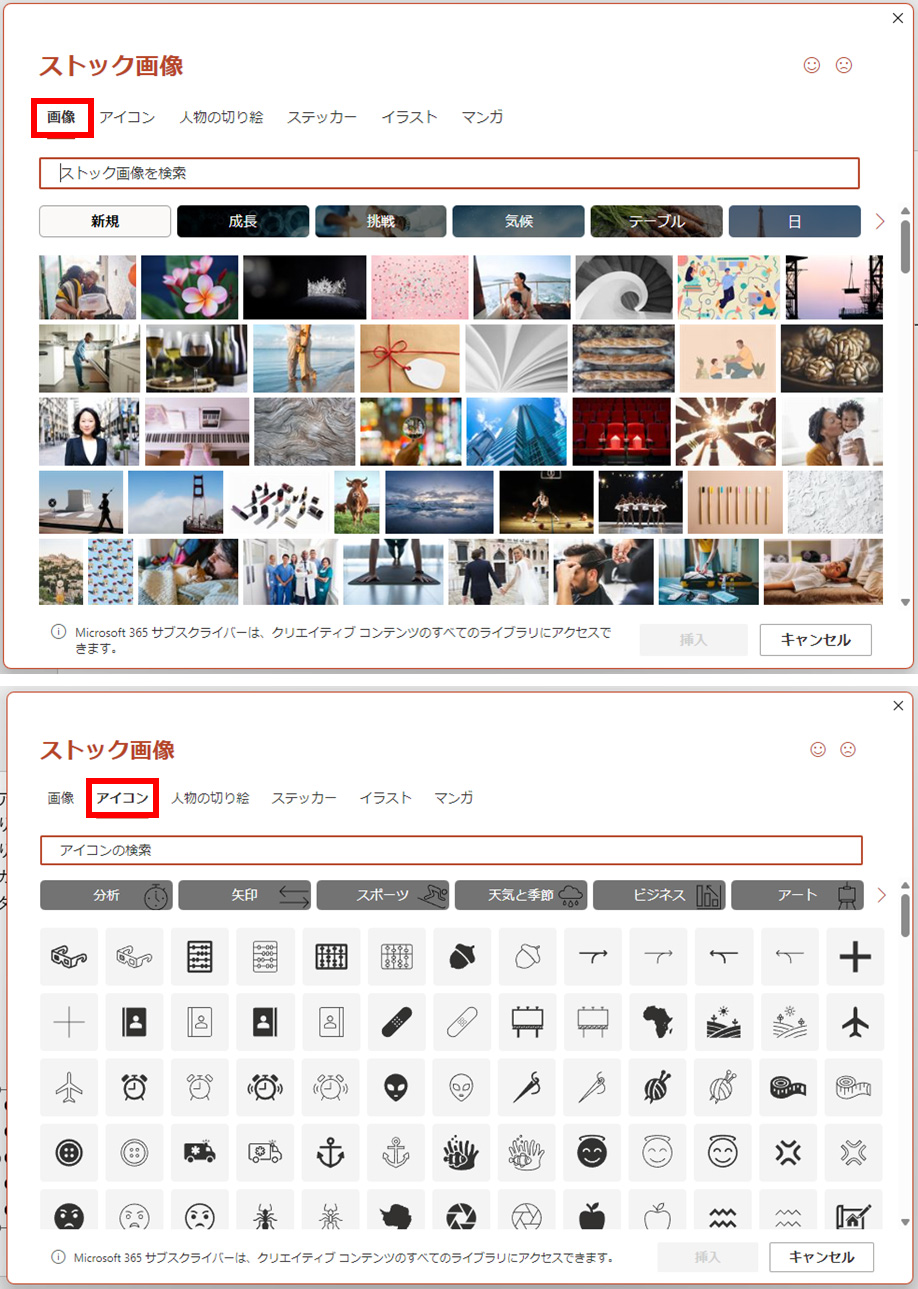918x1289 pixels.
Task: Filter icons by スポーツ category
Action: 383,895
